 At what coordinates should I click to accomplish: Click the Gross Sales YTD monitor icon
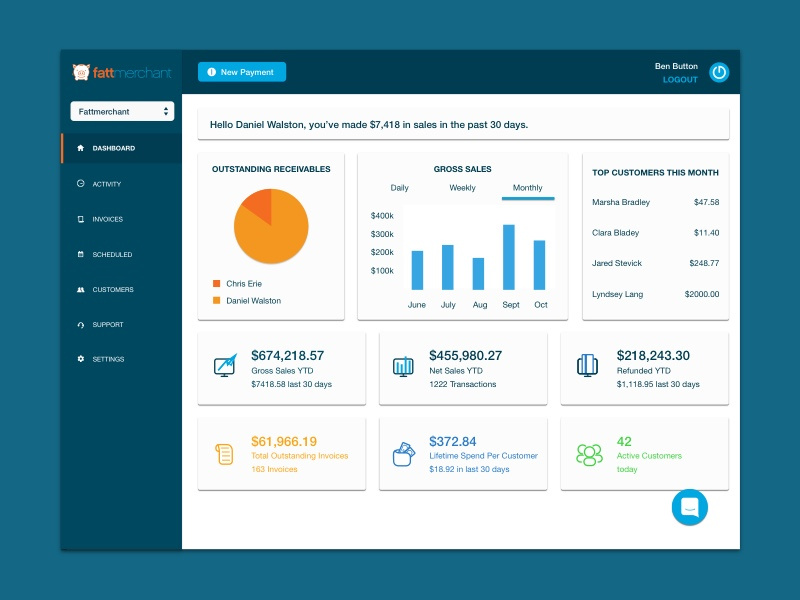click(225, 365)
